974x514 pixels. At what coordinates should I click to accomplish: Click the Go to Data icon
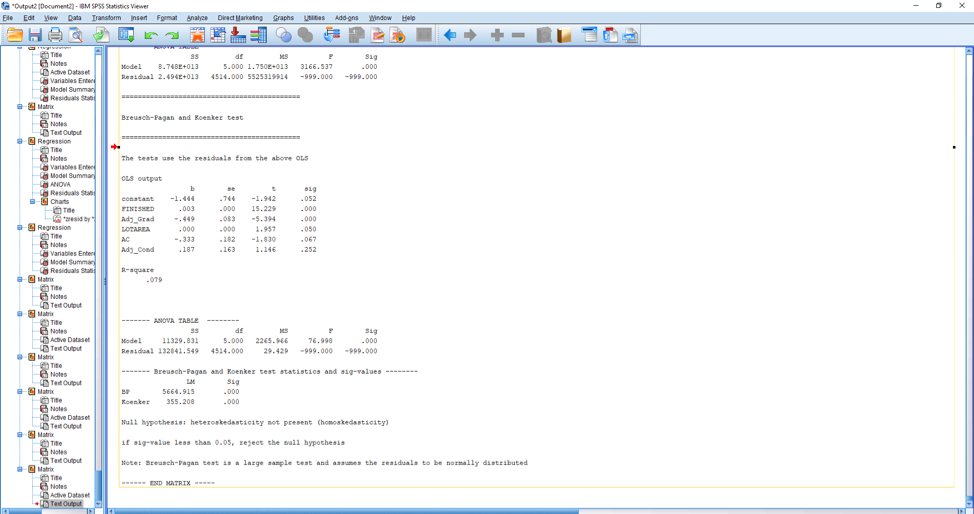(198, 35)
